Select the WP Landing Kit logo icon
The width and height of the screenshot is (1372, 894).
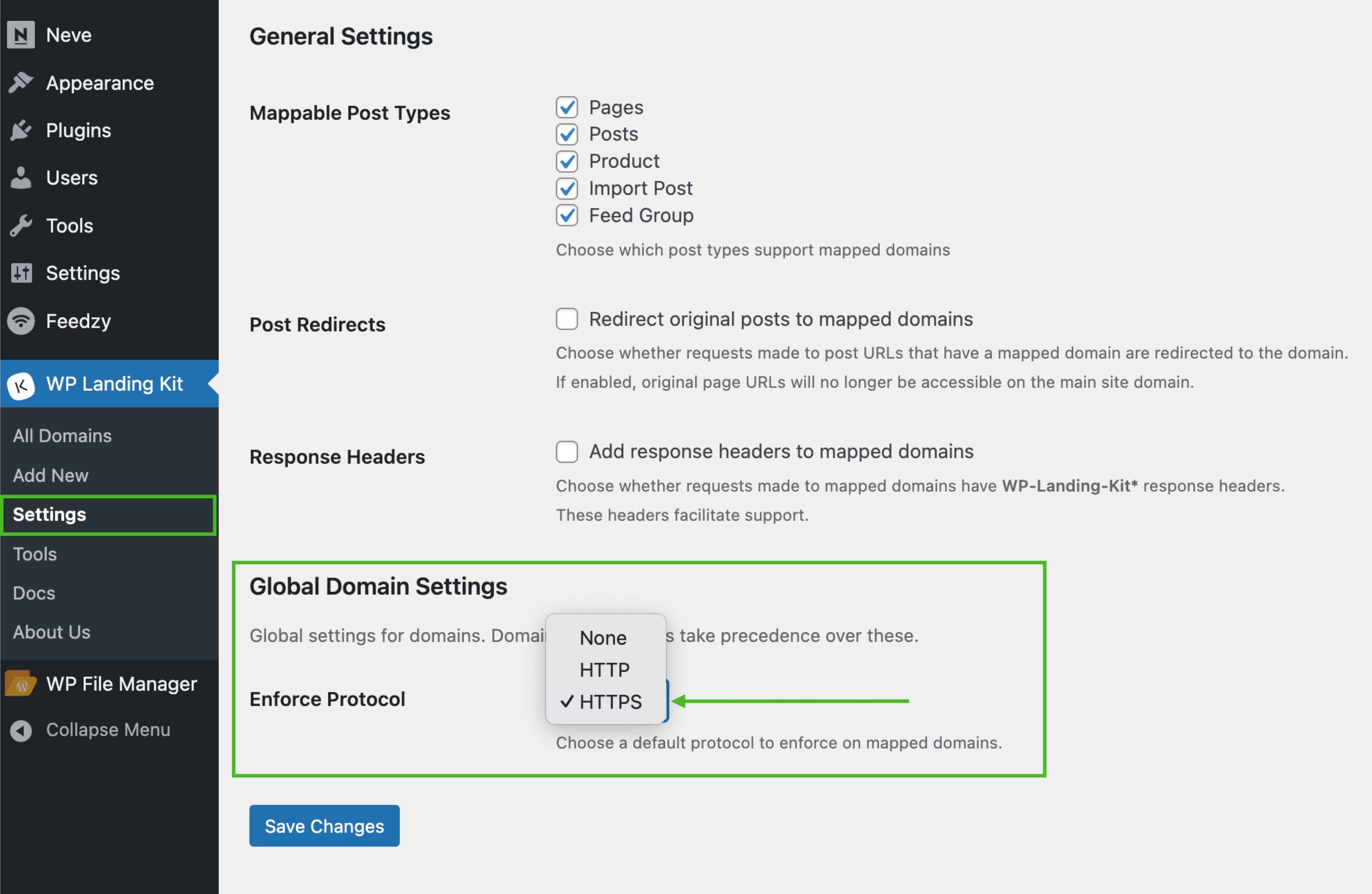pyautogui.click(x=21, y=384)
